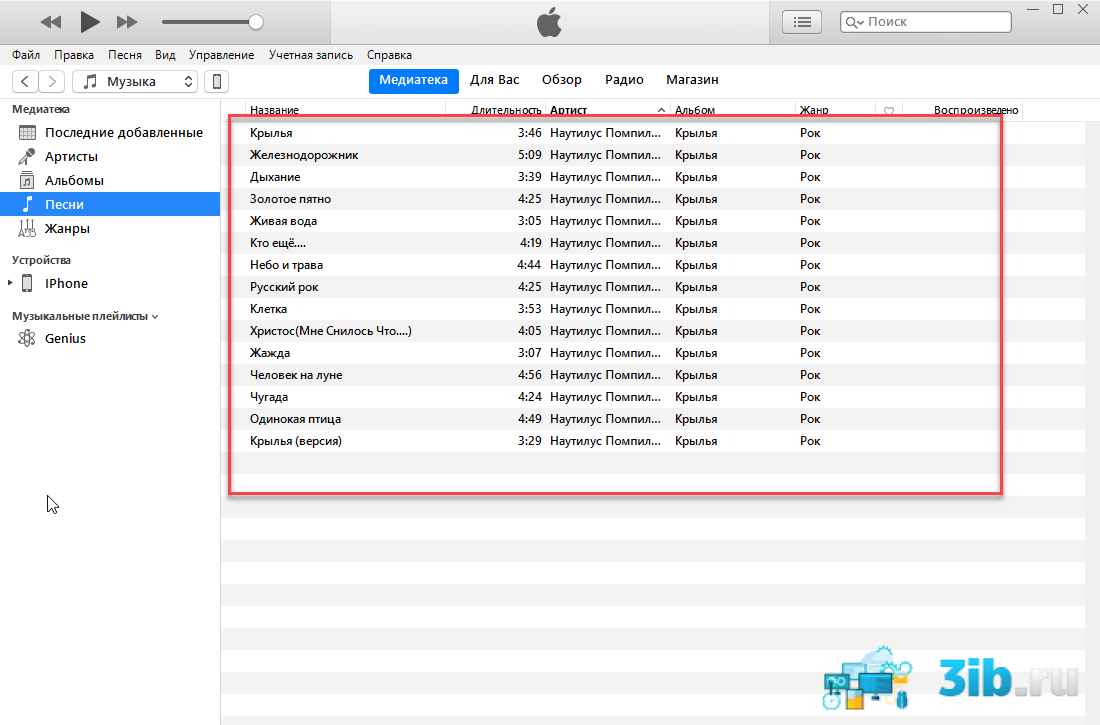The height and width of the screenshot is (725, 1100).
Task: Toggle sort on the Артист column header
Action: 608,110
